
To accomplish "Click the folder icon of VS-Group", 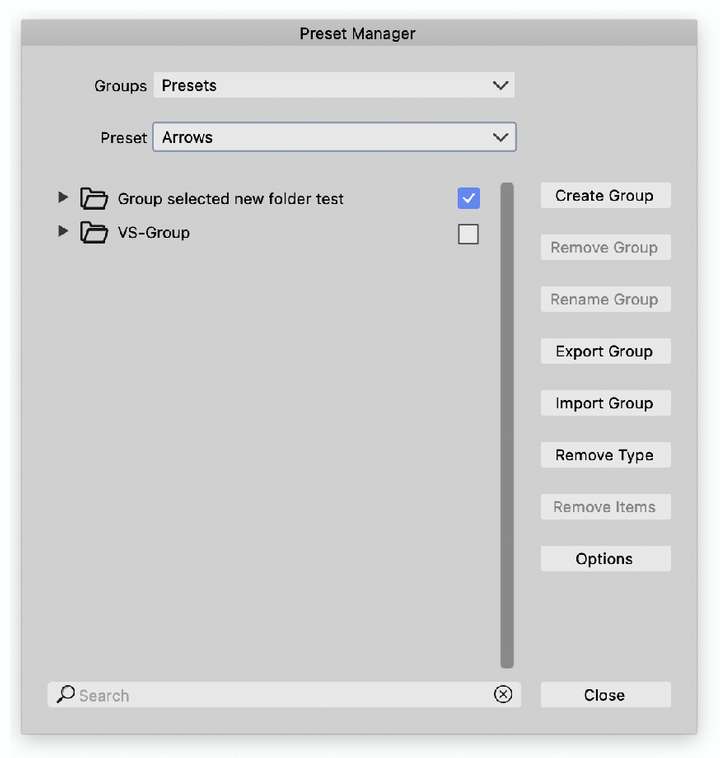I will click(94, 233).
